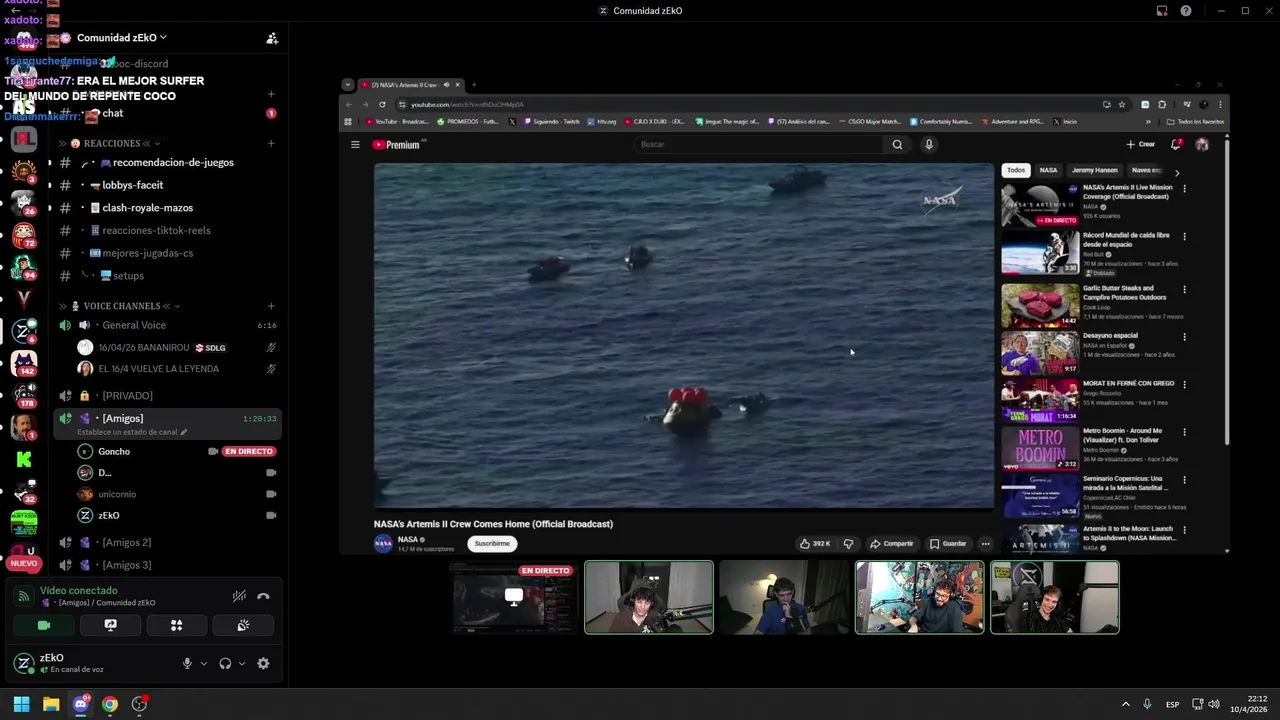Image resolution: width=1280 pixels, height=720 pixels.
Task: Click the NUEVO unread indicator in server list
Action: point(24,563)
